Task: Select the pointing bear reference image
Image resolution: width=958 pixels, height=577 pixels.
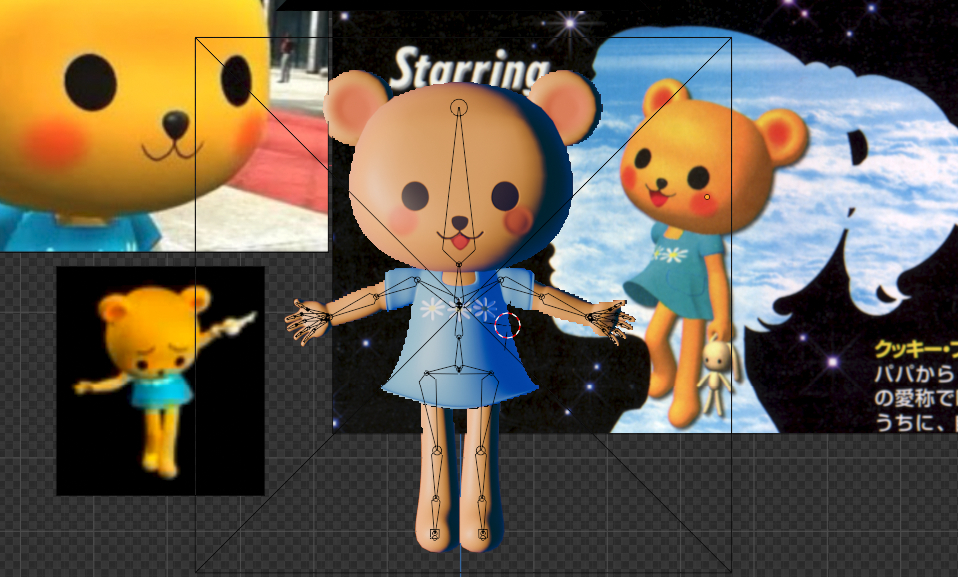Action: point(160,380)
